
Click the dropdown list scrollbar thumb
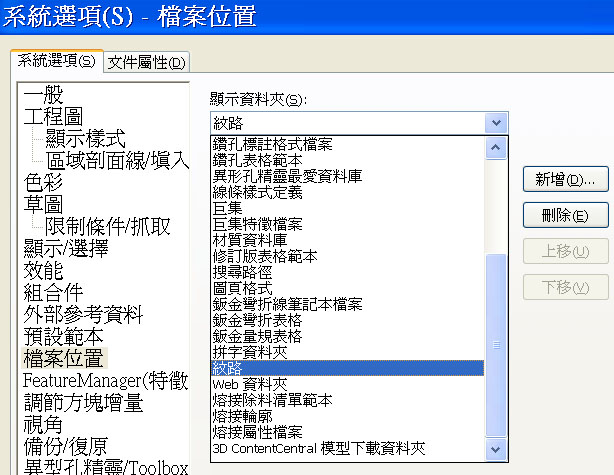pos(496,345)
